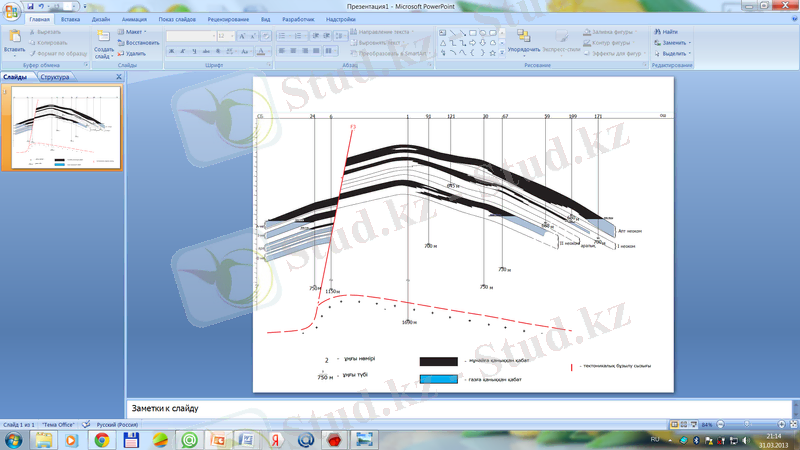Toggle bold text formatting

(x=171, y=51)
